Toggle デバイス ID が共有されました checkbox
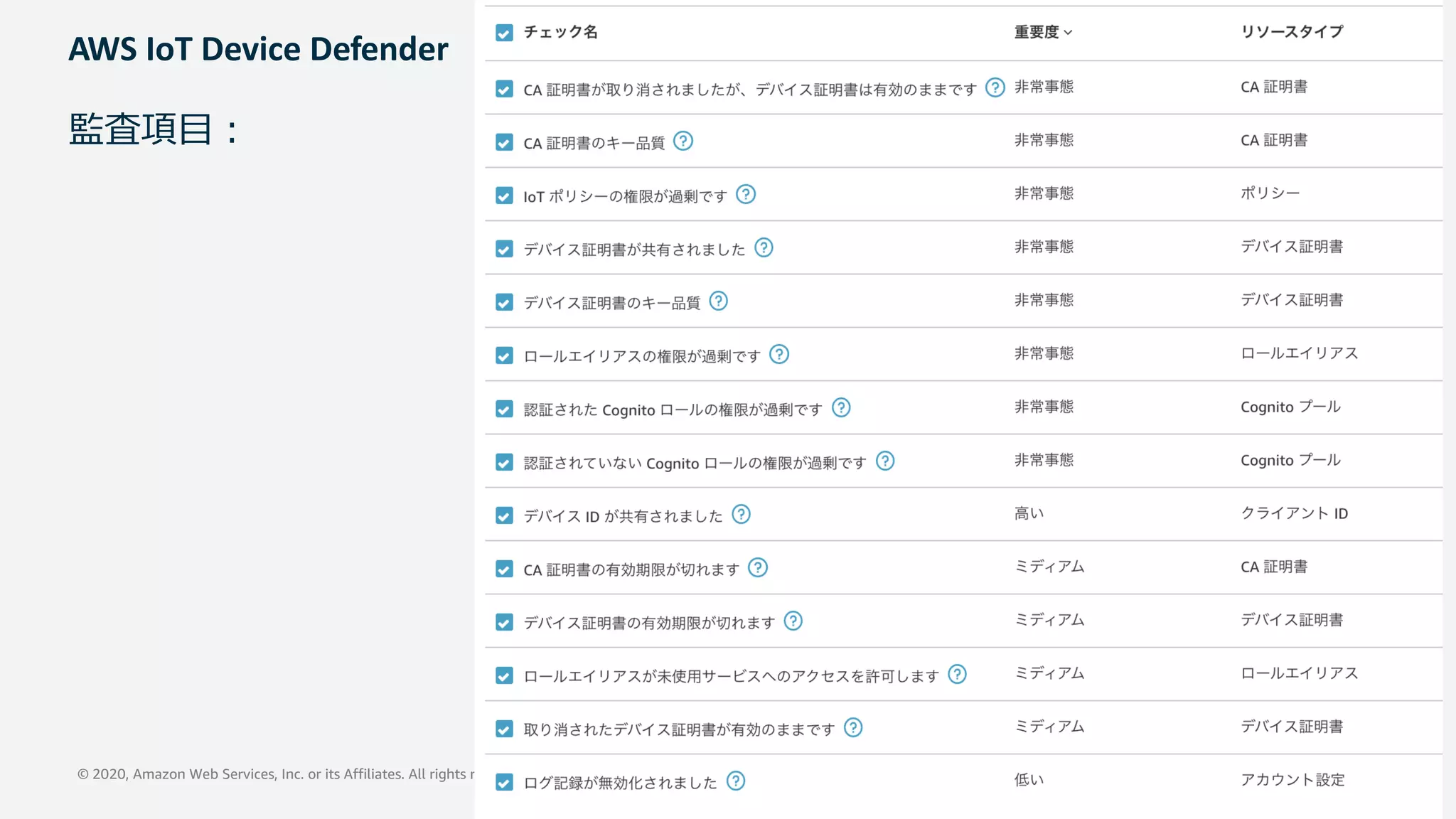Screen dimensions: 1456x819 pos(504,515)
